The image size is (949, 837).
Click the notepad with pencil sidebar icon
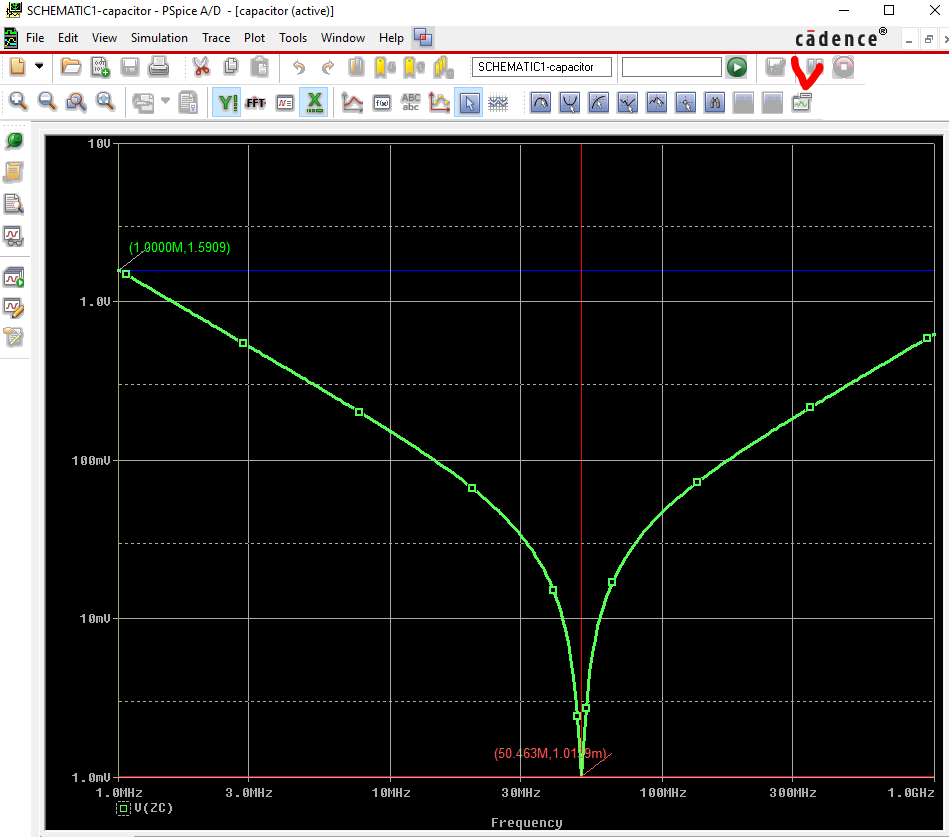(x=14, y=336)
